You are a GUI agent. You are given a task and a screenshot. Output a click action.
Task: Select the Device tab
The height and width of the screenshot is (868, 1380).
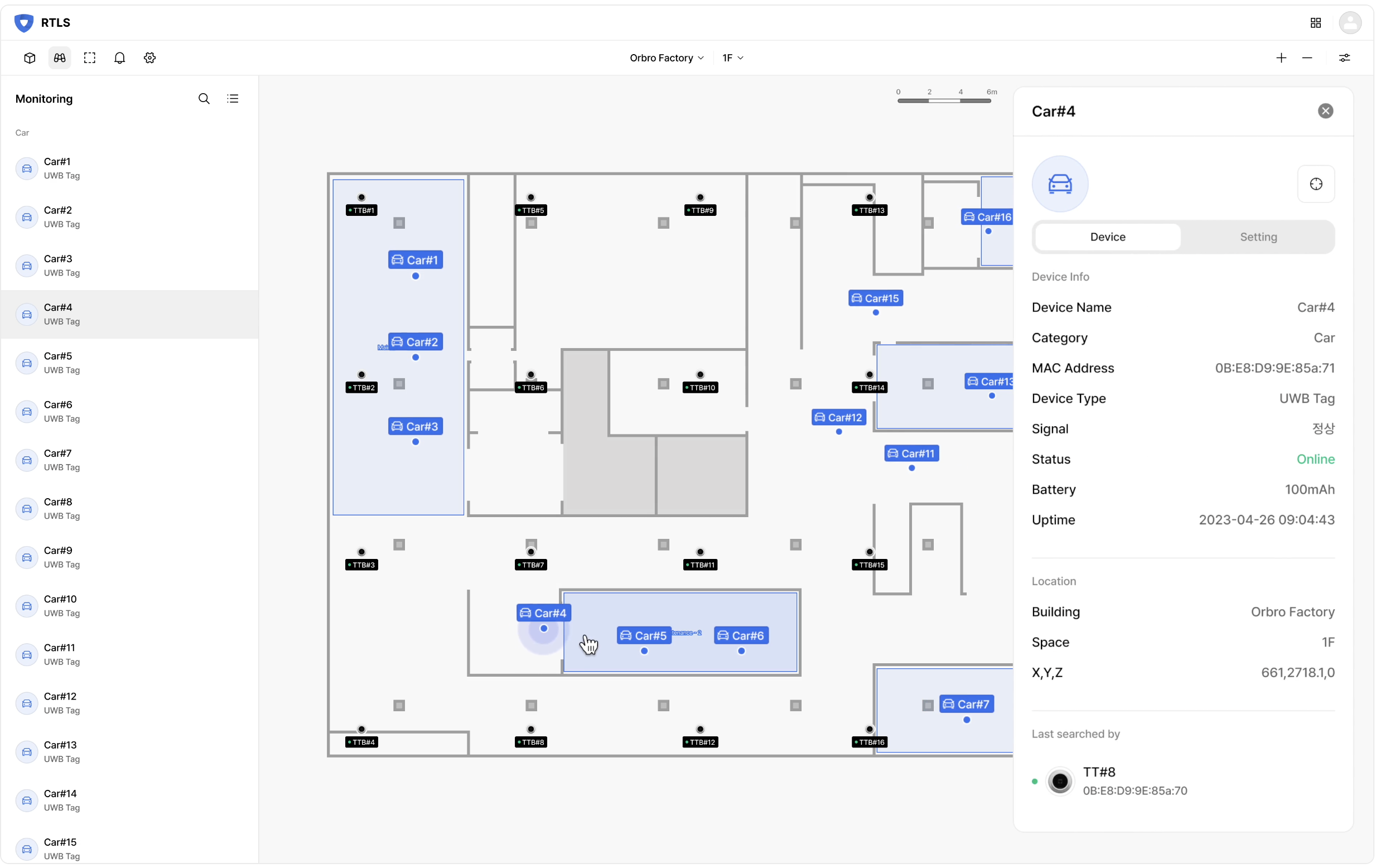coord(1107,237)
